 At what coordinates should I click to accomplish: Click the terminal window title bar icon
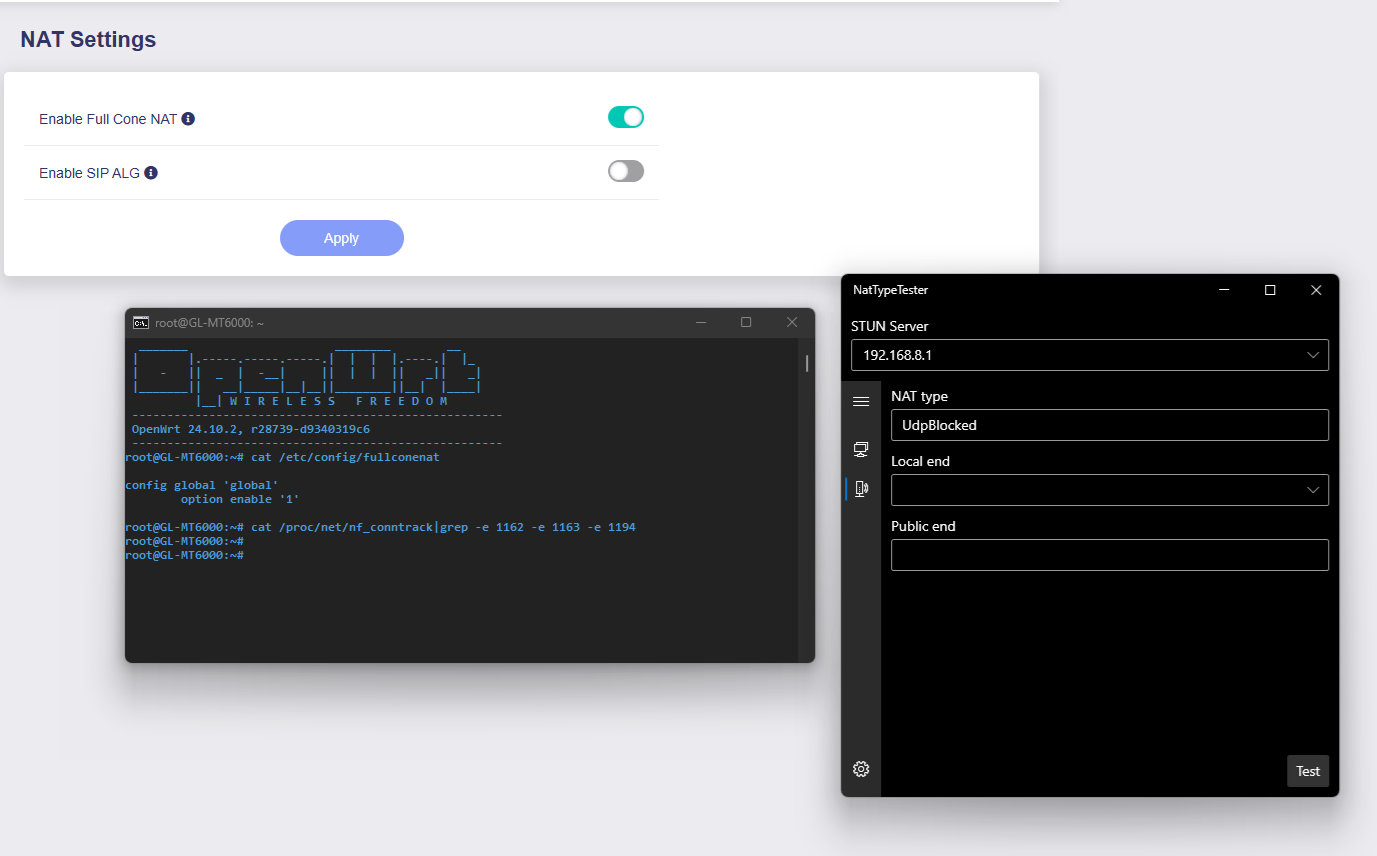tap(142, 322)
